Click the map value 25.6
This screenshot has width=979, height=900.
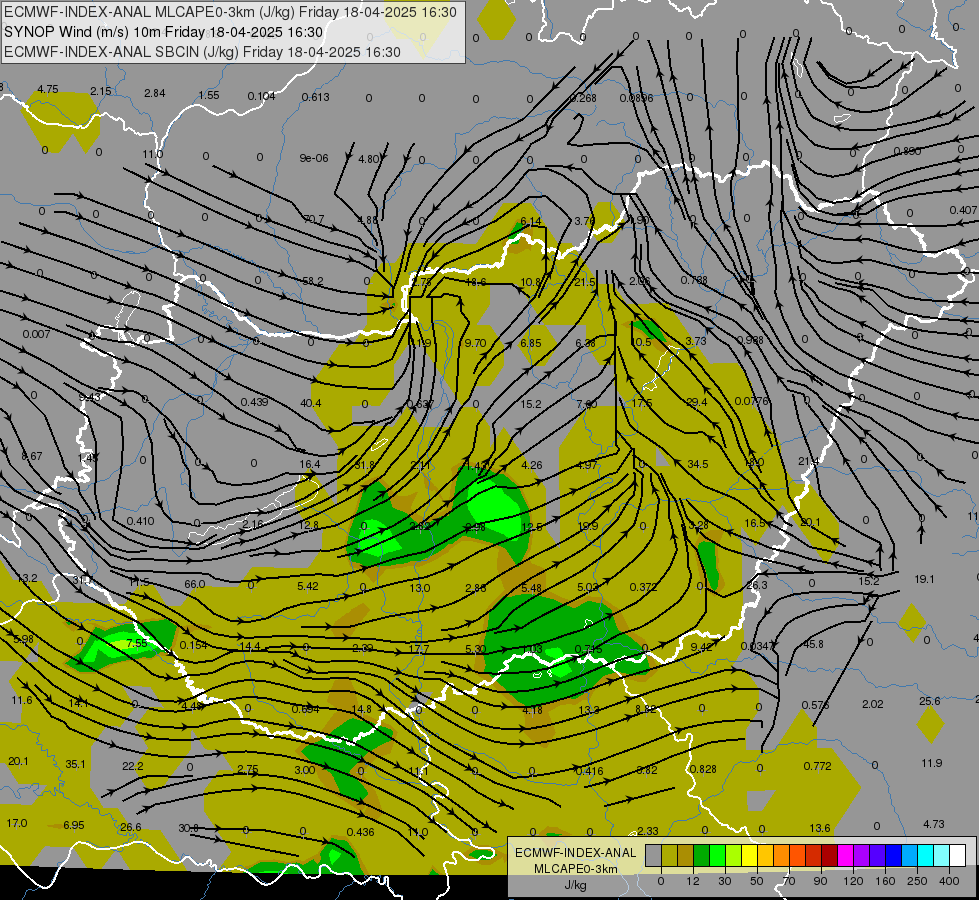[x=929, y=701]
